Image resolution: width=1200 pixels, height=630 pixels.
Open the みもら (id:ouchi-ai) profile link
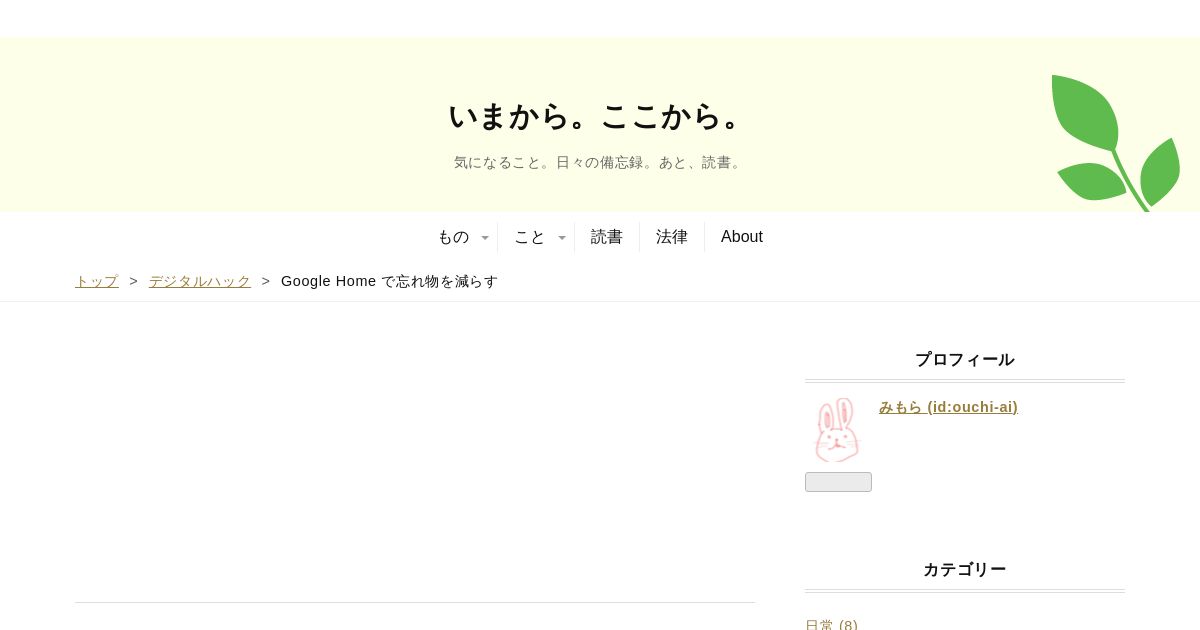(x=948, y=407)
